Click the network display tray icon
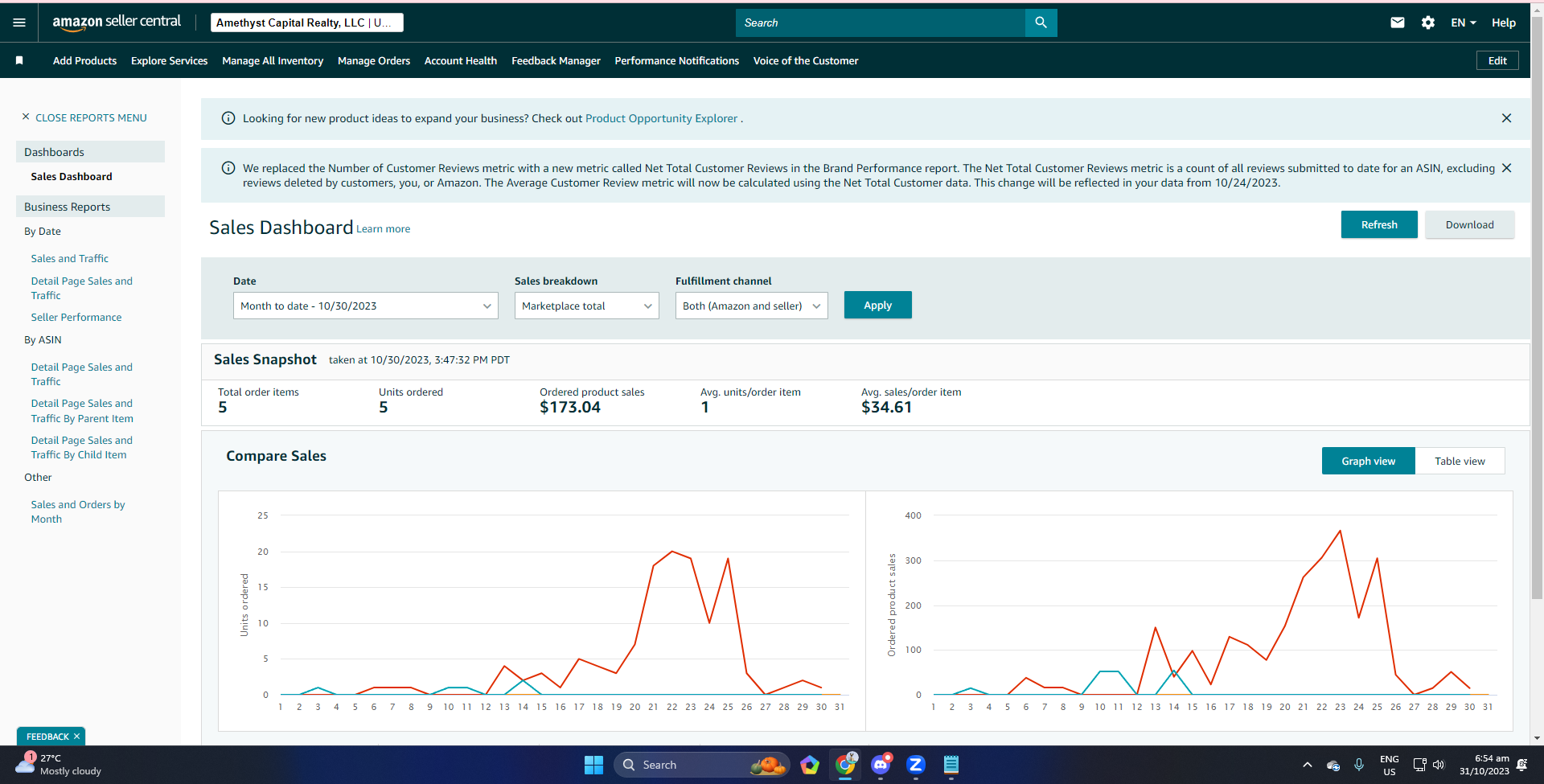This screenshot has width=1544, height=784. coord(1419,765)
